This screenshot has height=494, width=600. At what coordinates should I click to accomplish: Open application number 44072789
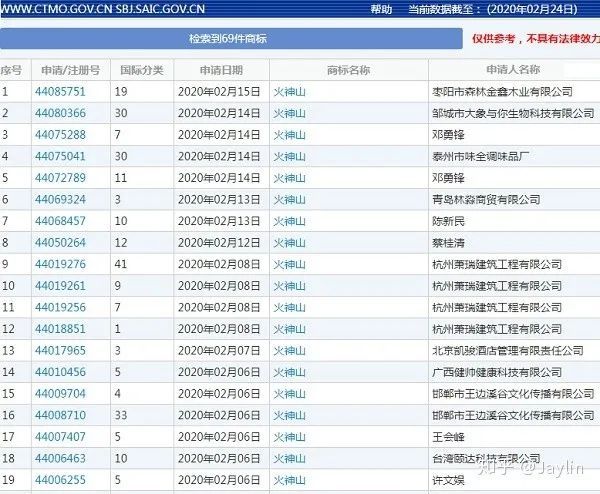click(x=60, y=178)
